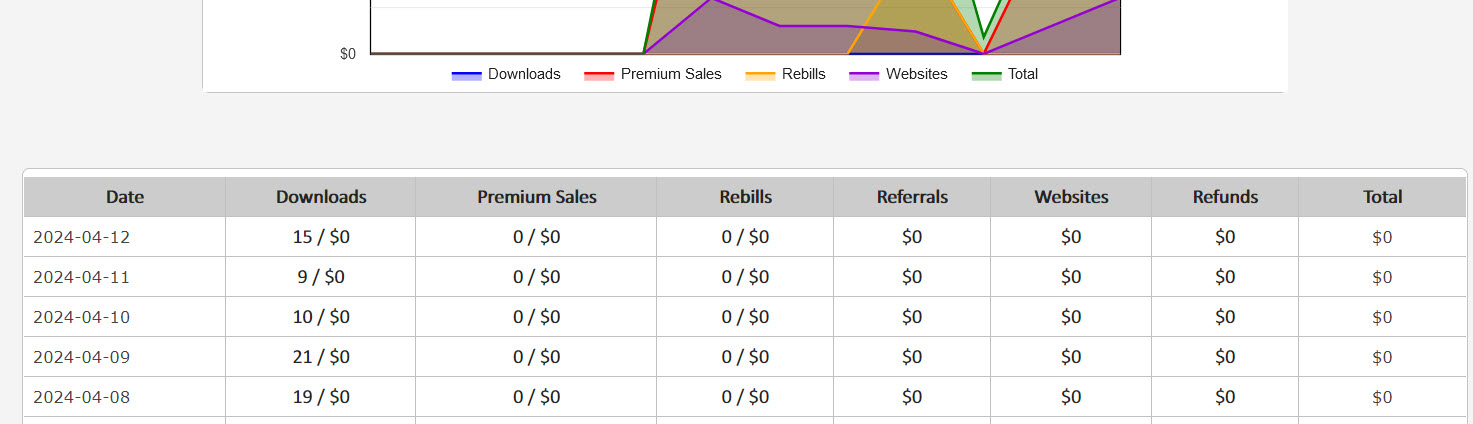Click the purple Websites legend swatch

(x=864, y=75)
